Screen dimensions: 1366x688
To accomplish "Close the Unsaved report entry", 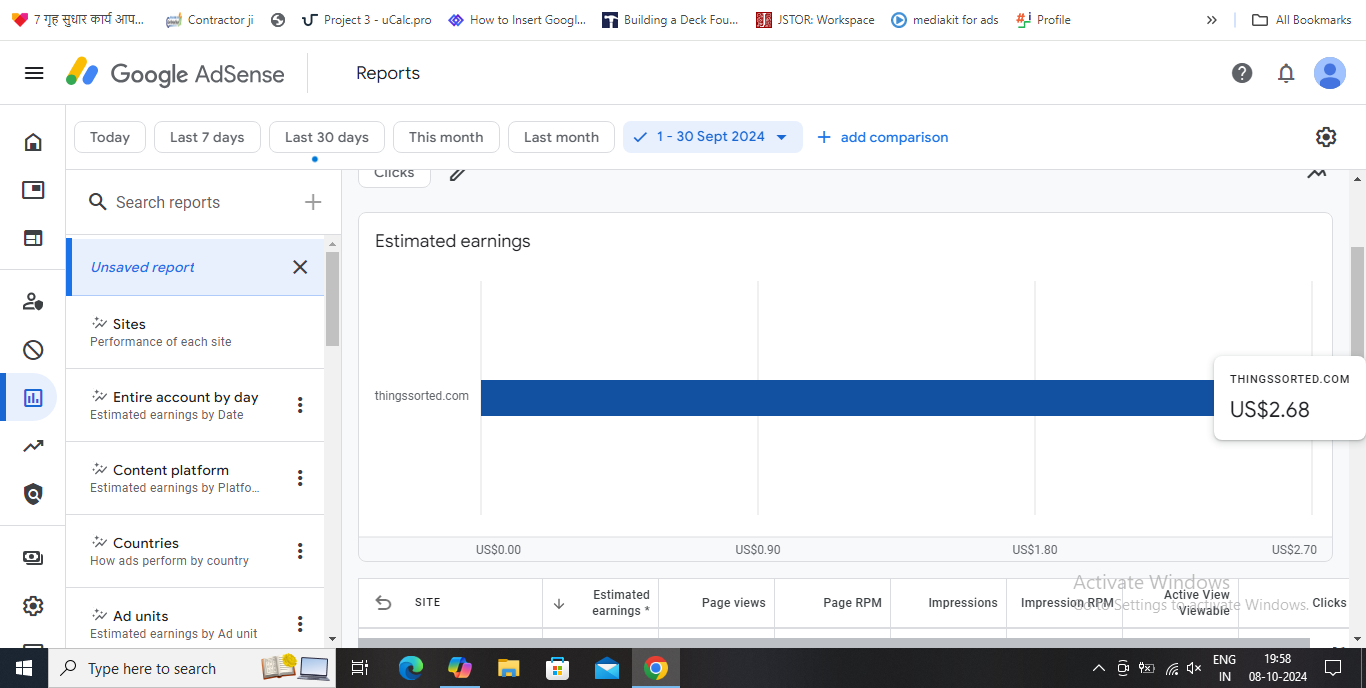I will click(x=300, y=267).
